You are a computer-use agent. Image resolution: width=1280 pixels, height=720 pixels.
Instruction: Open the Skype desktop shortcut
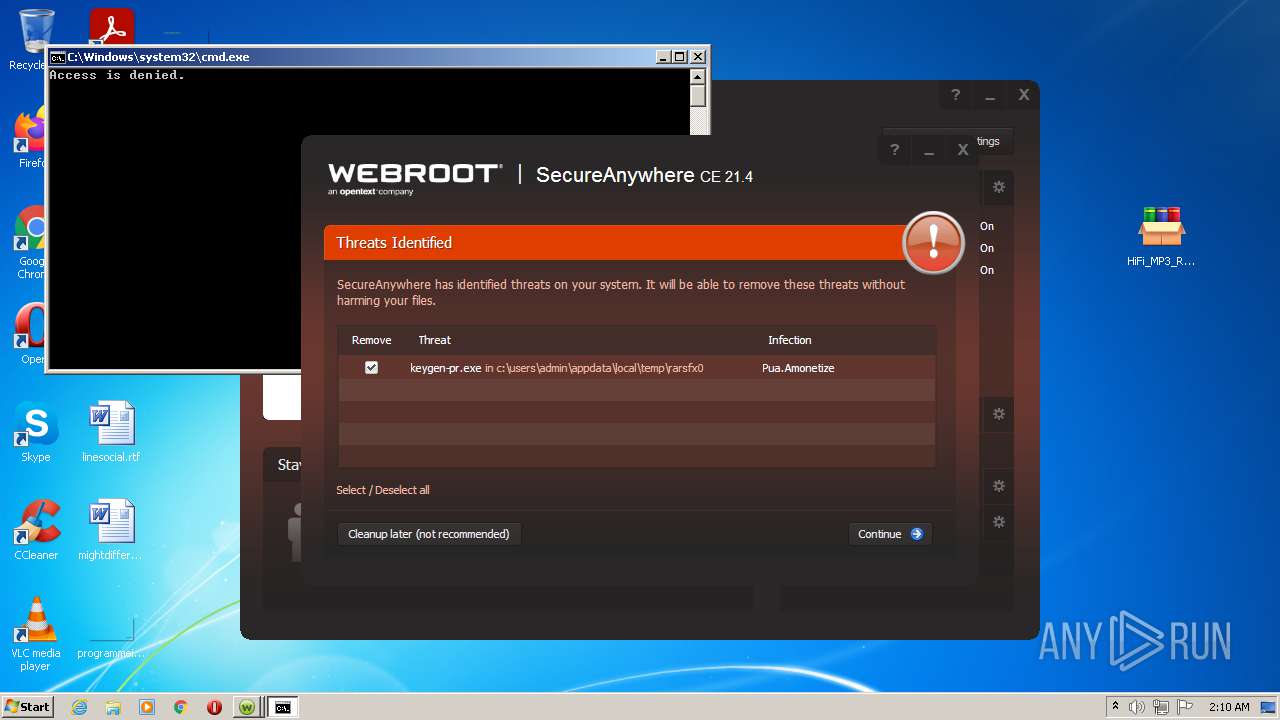click(36, 433)
